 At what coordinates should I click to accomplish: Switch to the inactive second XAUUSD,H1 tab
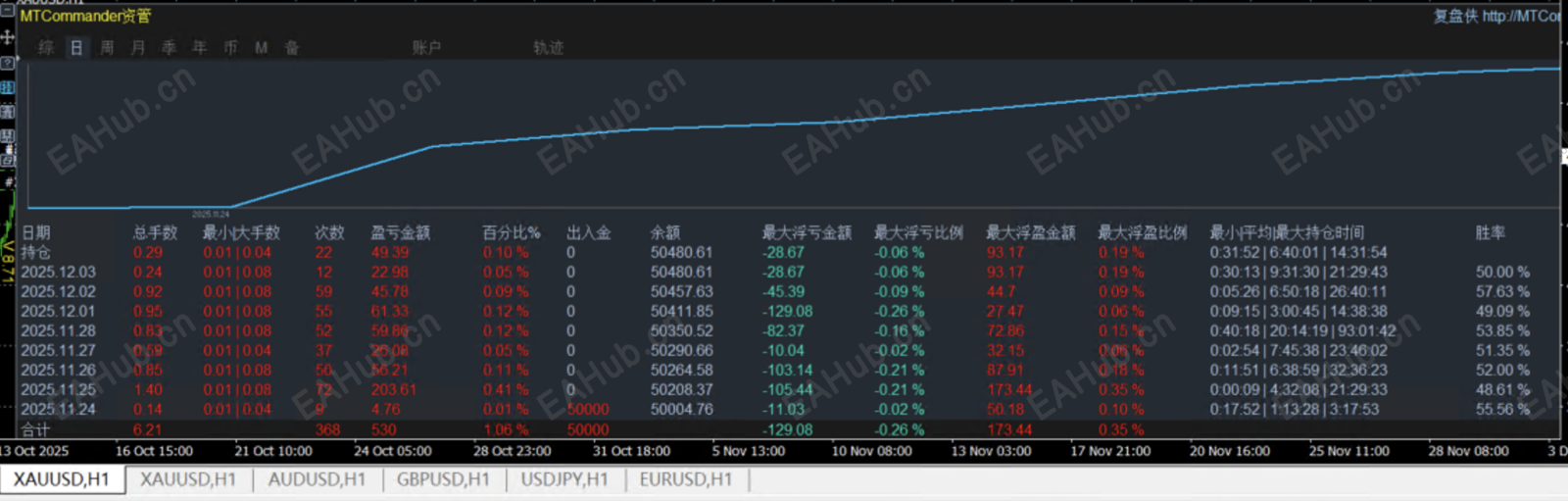click(x=188, y=479)
